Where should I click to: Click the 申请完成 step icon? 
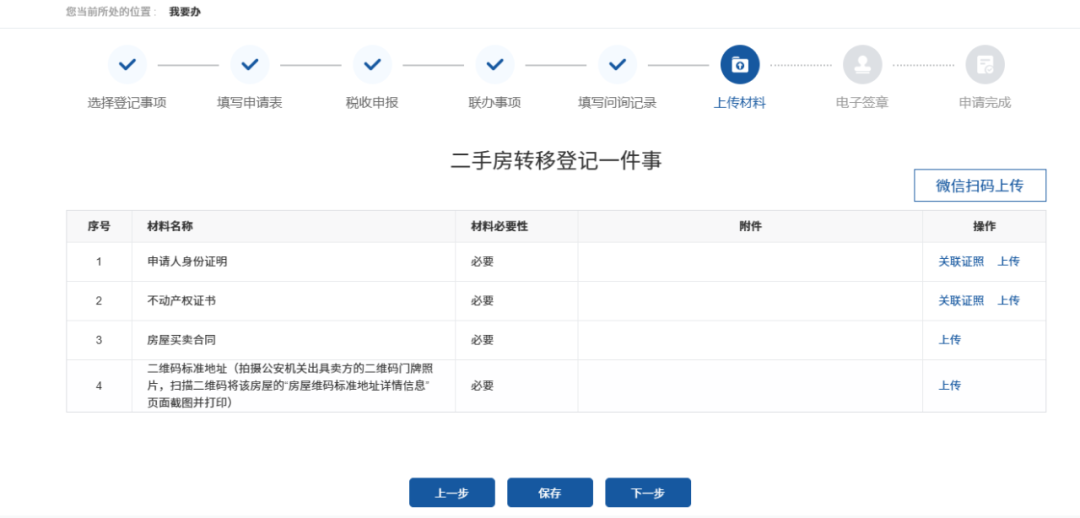[985, 65]
